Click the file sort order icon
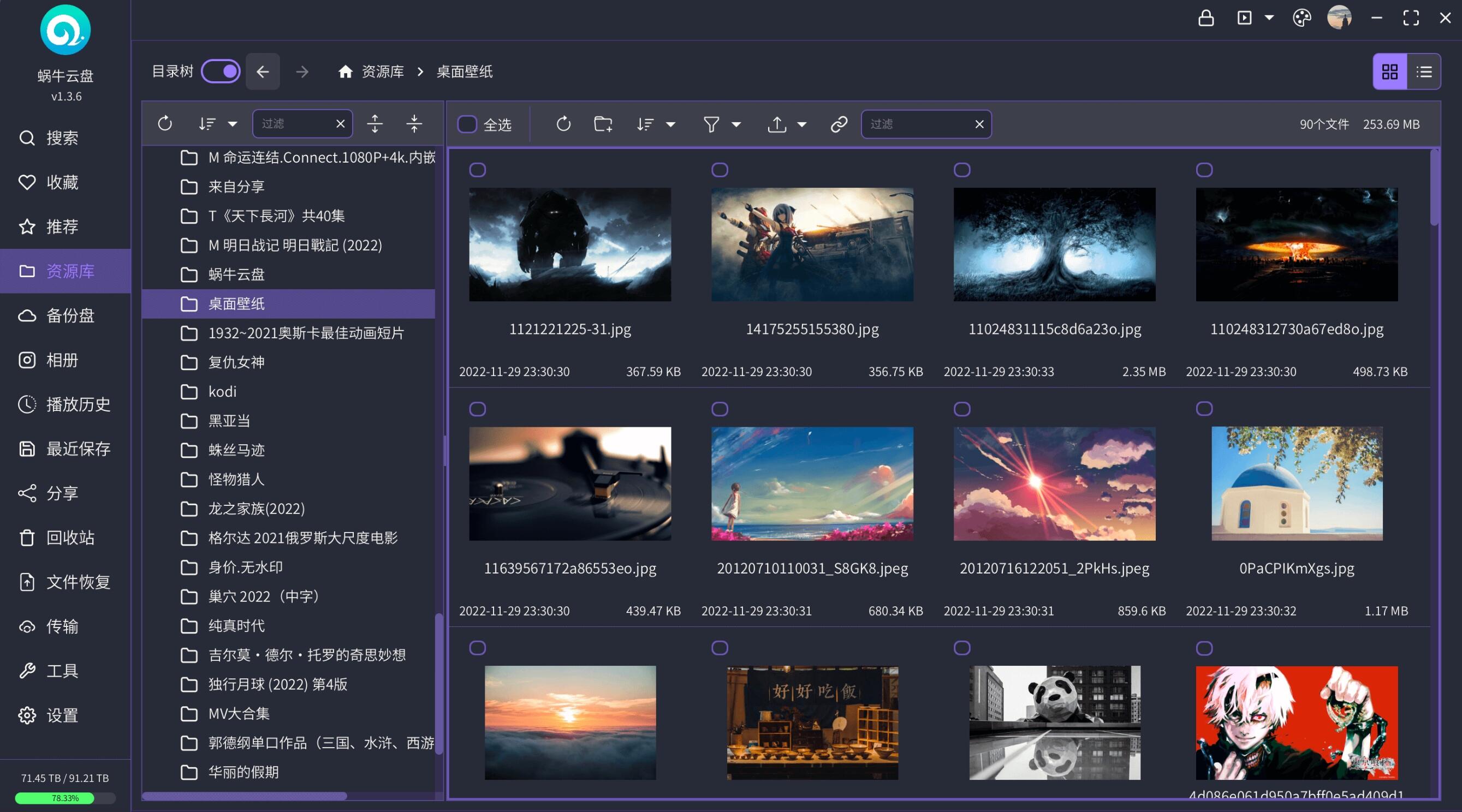Viewport: 1462px width, 812px height. coord(645,124)
